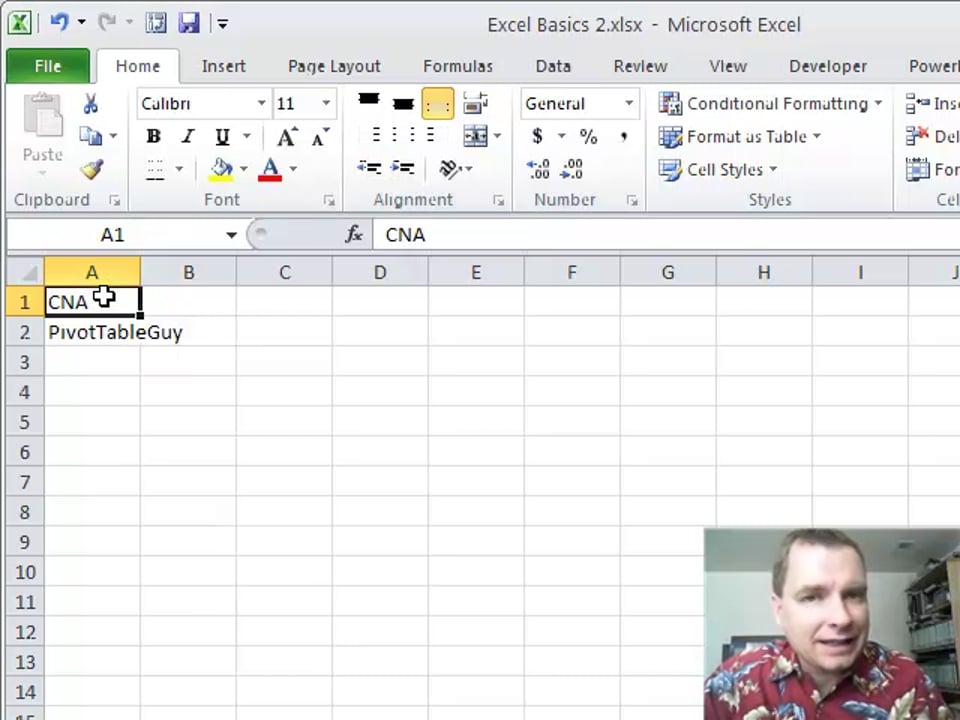Toggle Bold formatting

[x=154, y=137]
